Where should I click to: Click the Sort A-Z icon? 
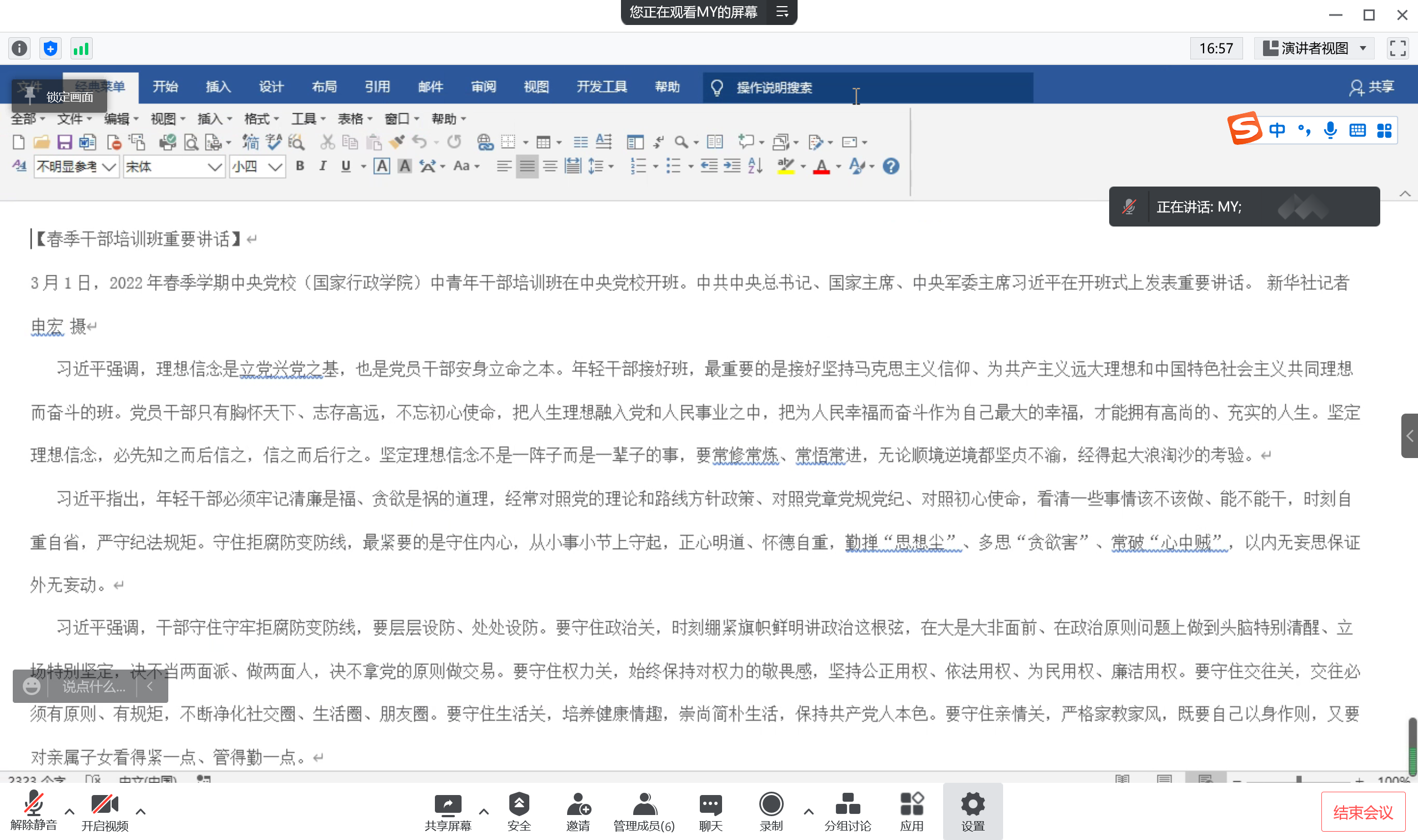pos(755,167)
